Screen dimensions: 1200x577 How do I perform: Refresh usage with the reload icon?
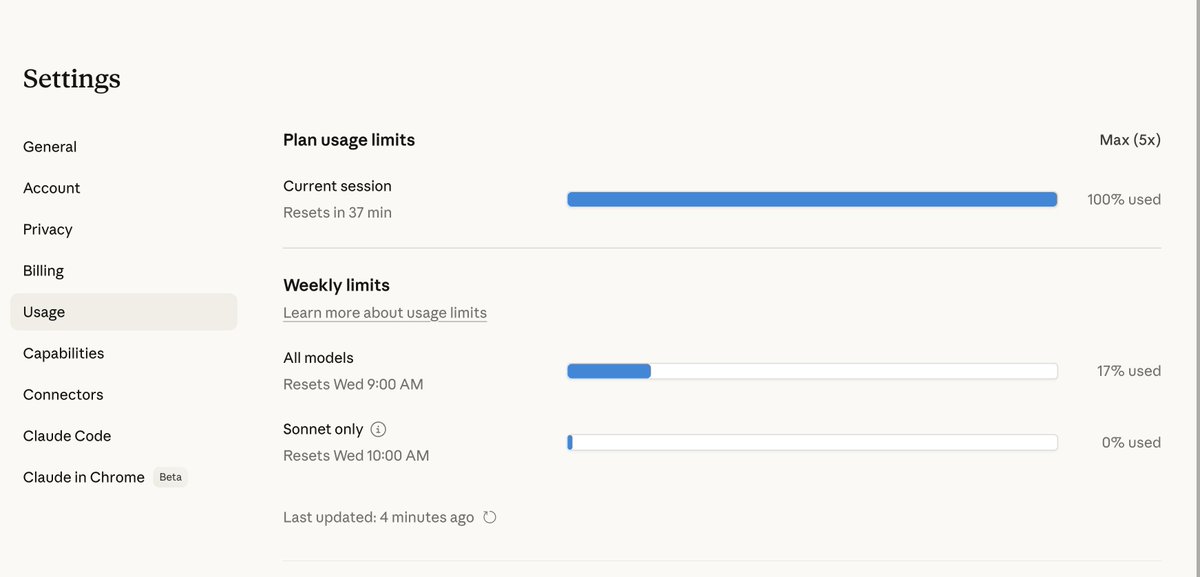(490, 517)
